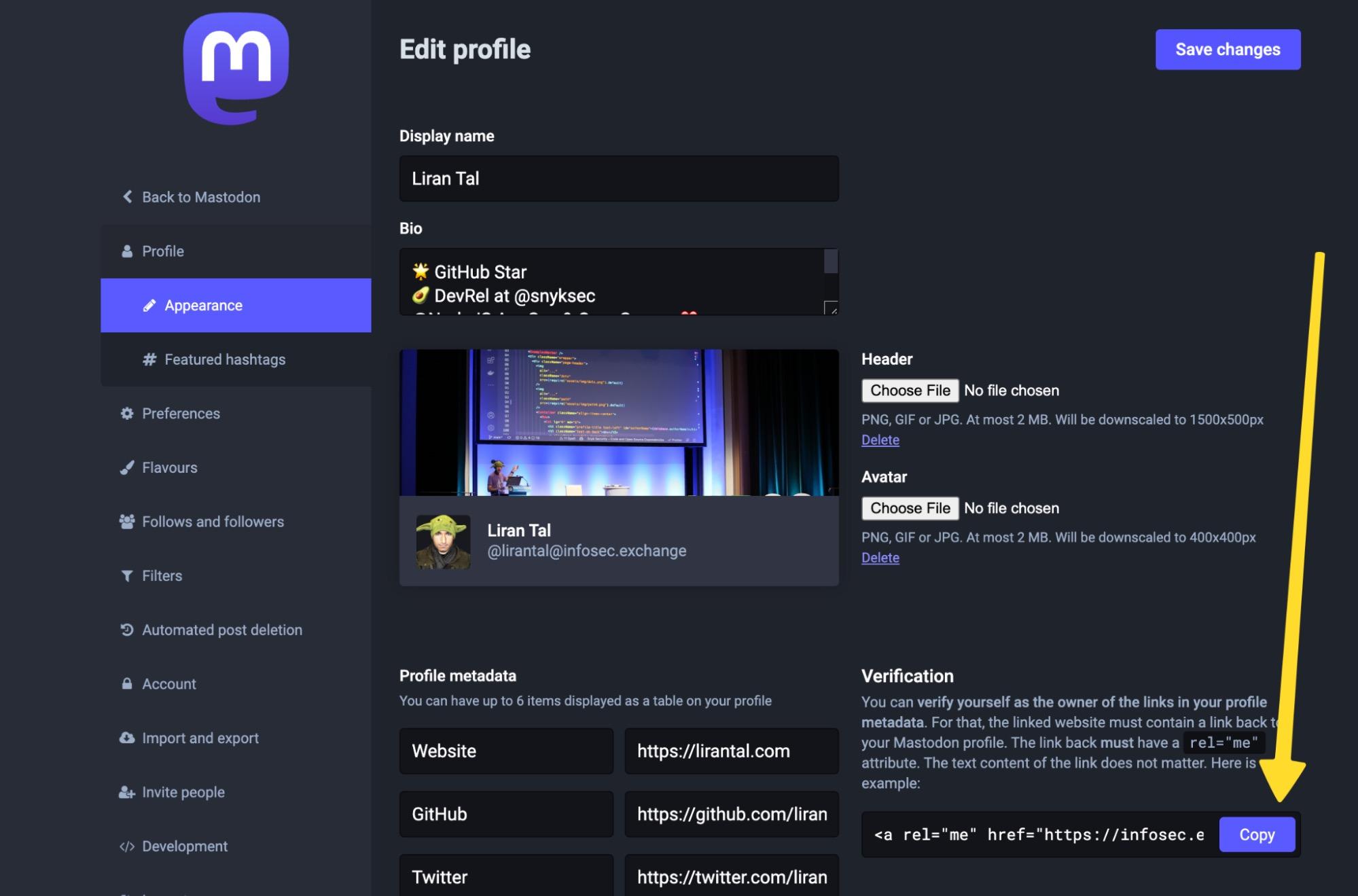The width and height of the screenshot is (1358, 896).
Task: Open Flavours settings icon
Action: (x=127, y=468)
